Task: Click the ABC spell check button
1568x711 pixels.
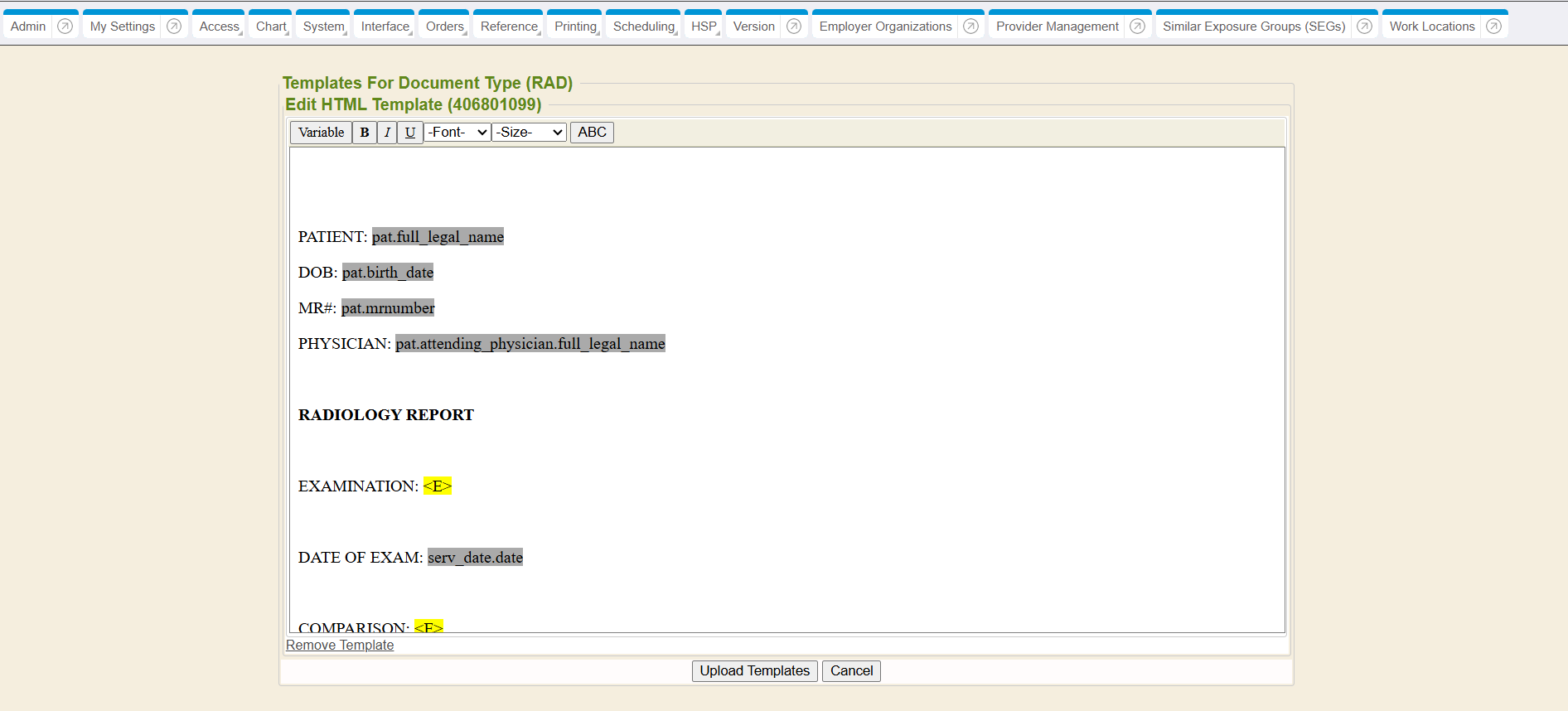Action: pos(592,133)
